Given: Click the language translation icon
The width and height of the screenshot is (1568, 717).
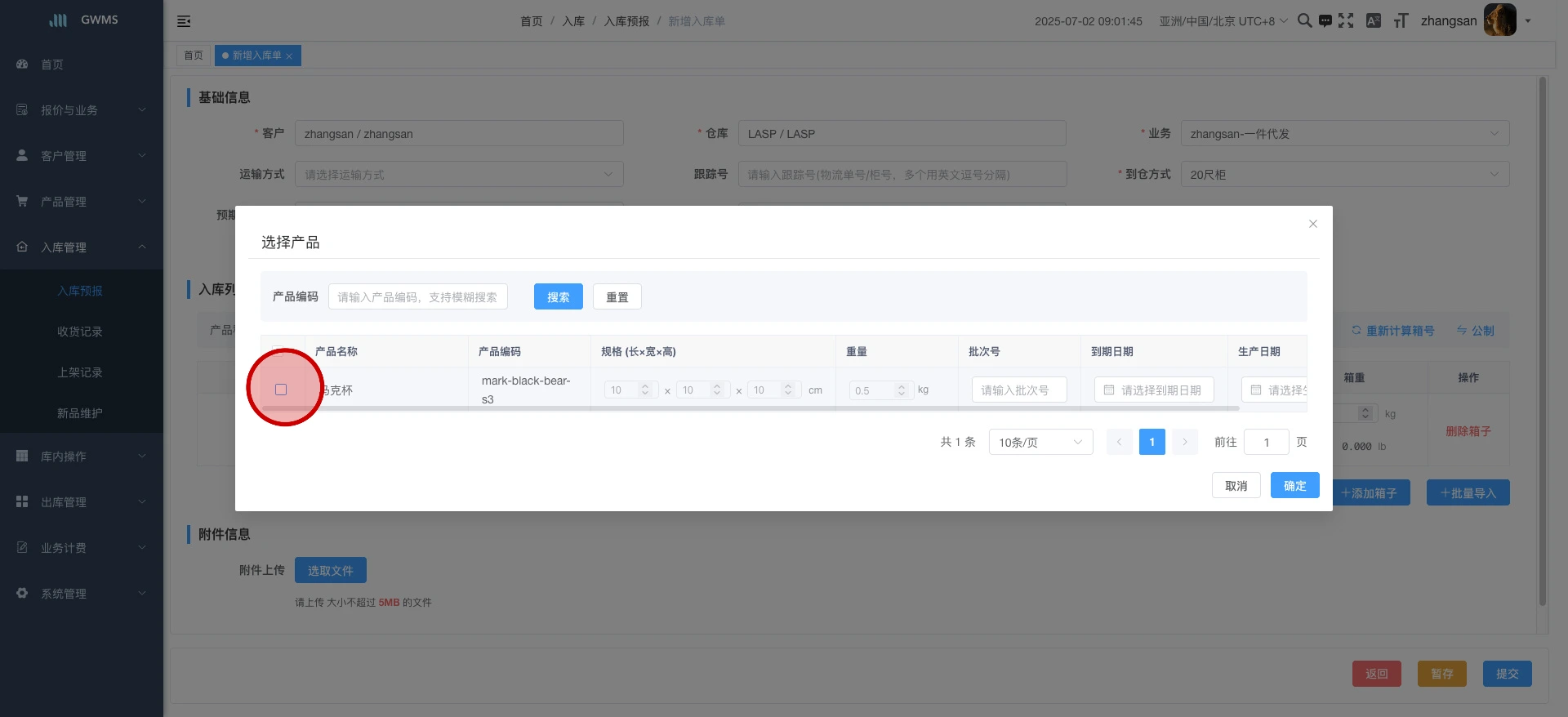Looking at the screenshot, I should coord(1374,21).
